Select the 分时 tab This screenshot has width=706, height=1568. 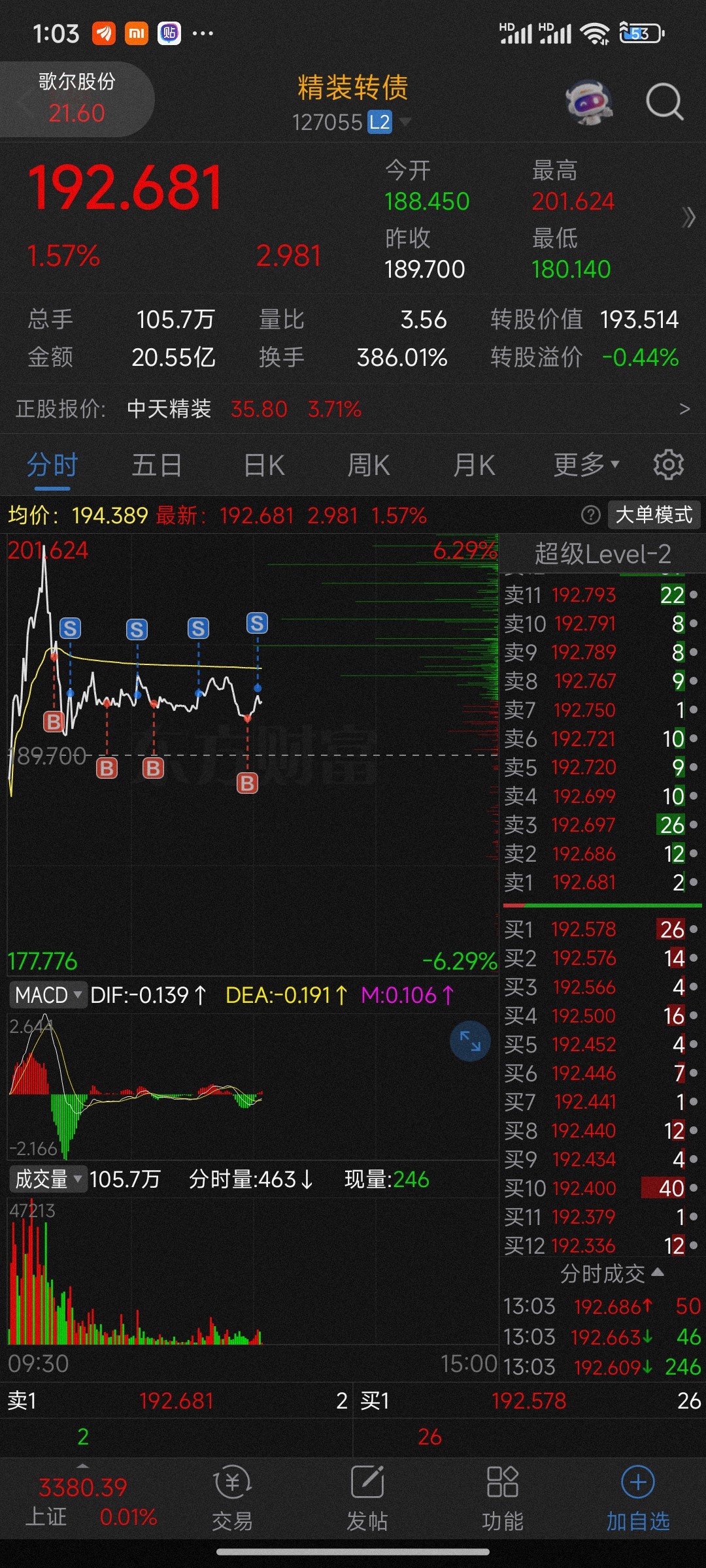(x=52, y=465)
